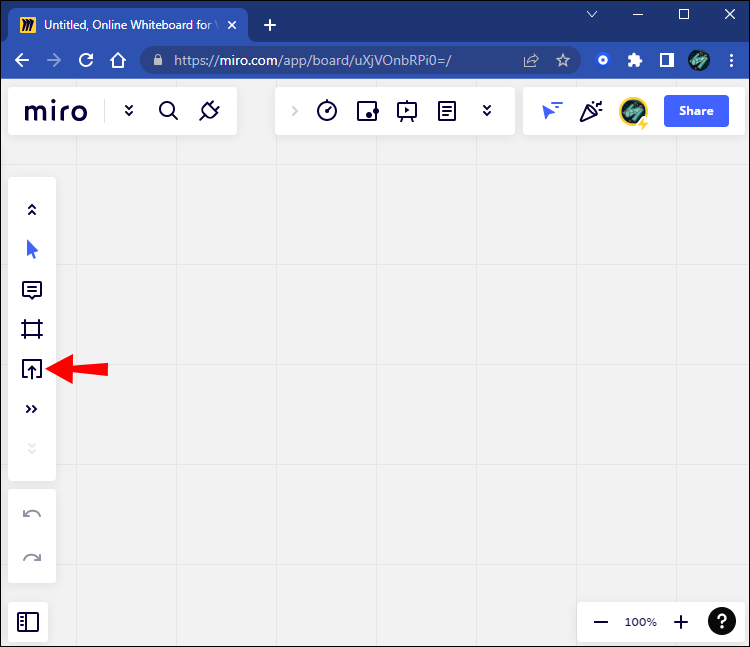The height and width of the screenshot is (647, 750).
Task: Go back in browser
Action: coord(22,60)
